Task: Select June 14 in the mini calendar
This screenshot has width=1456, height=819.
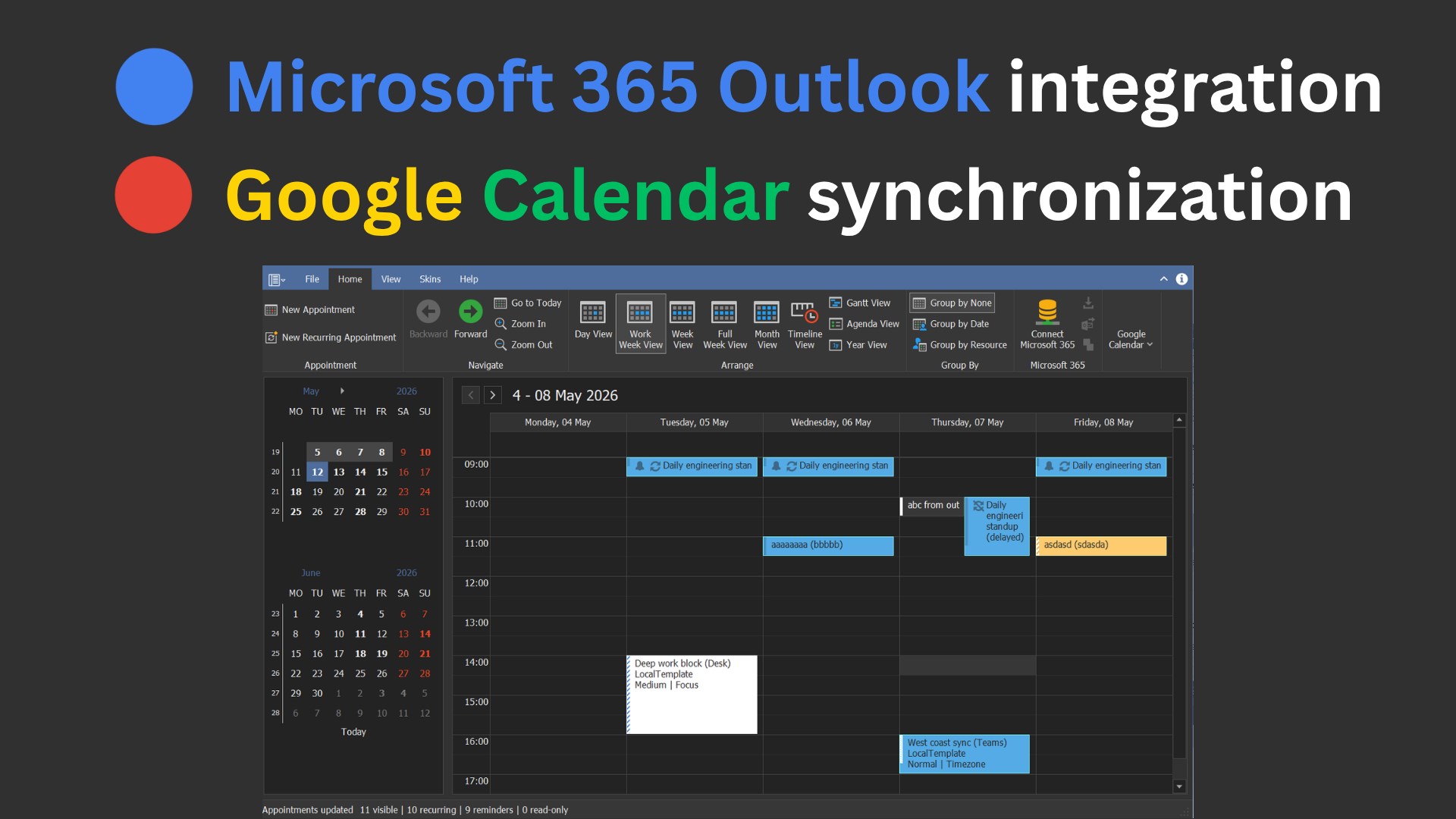Action: pos(425,634)
